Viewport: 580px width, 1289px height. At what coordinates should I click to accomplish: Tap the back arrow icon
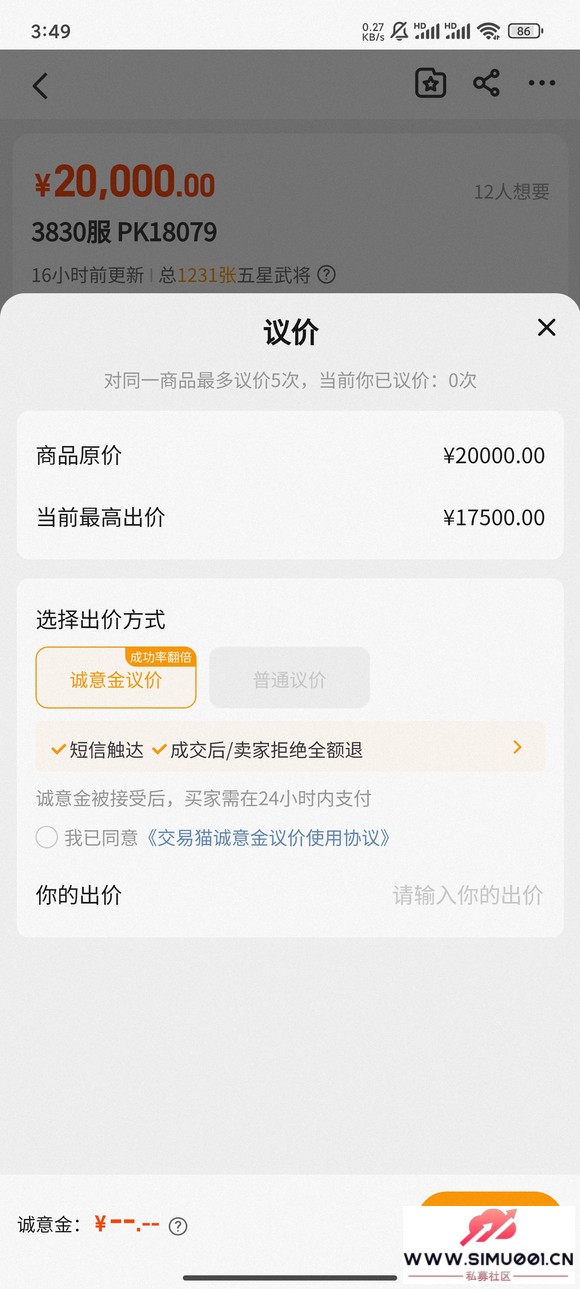pos(40,85)
